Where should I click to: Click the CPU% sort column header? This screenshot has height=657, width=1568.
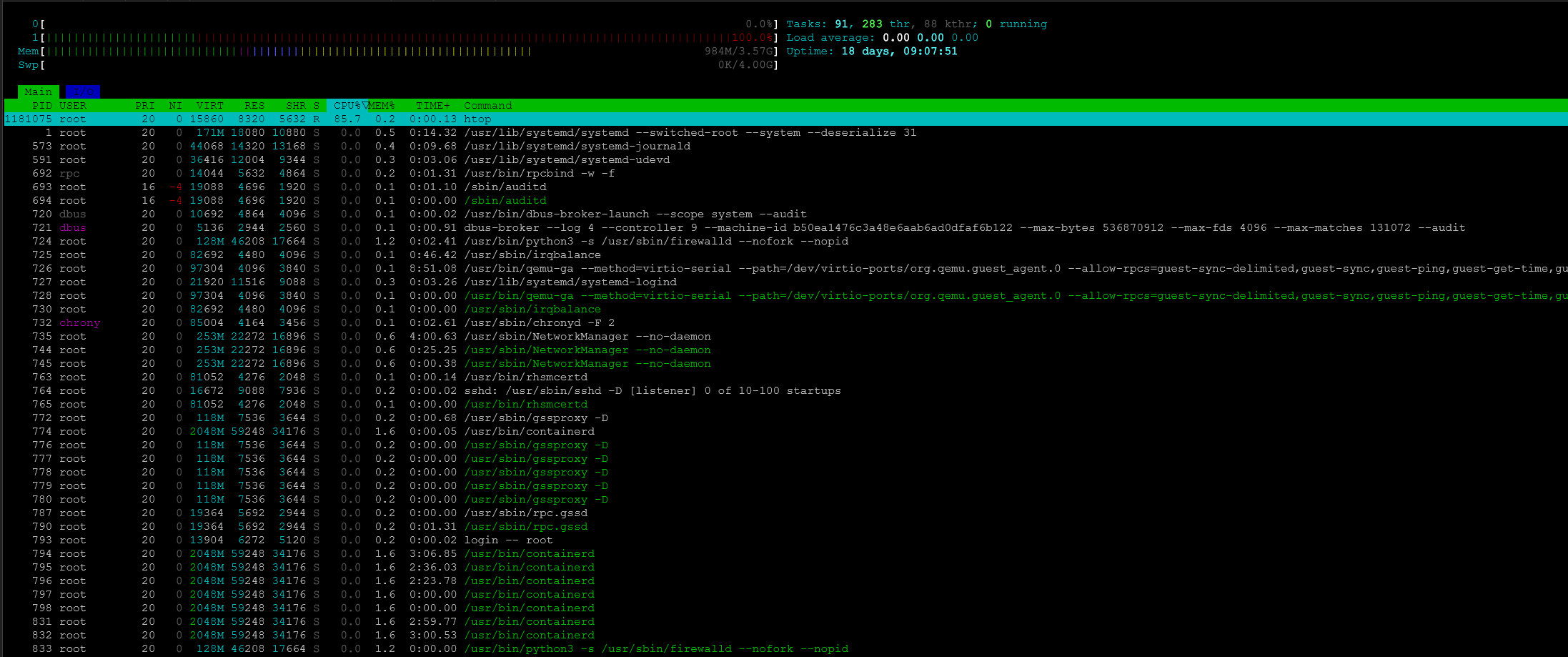pyautogui.click(x=347, y=105)
